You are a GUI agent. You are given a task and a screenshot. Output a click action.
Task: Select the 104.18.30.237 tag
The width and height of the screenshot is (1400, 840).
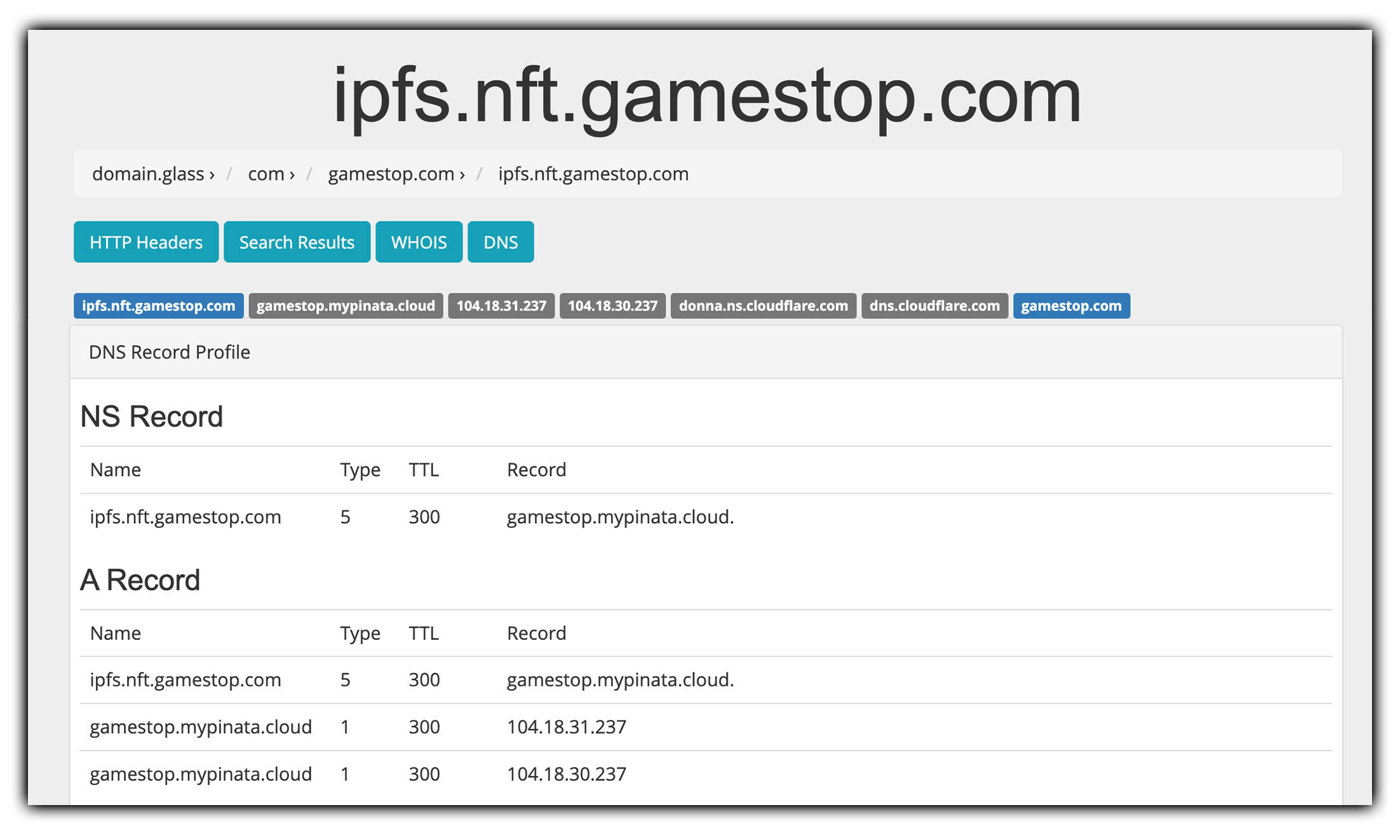tap(612, 305)
